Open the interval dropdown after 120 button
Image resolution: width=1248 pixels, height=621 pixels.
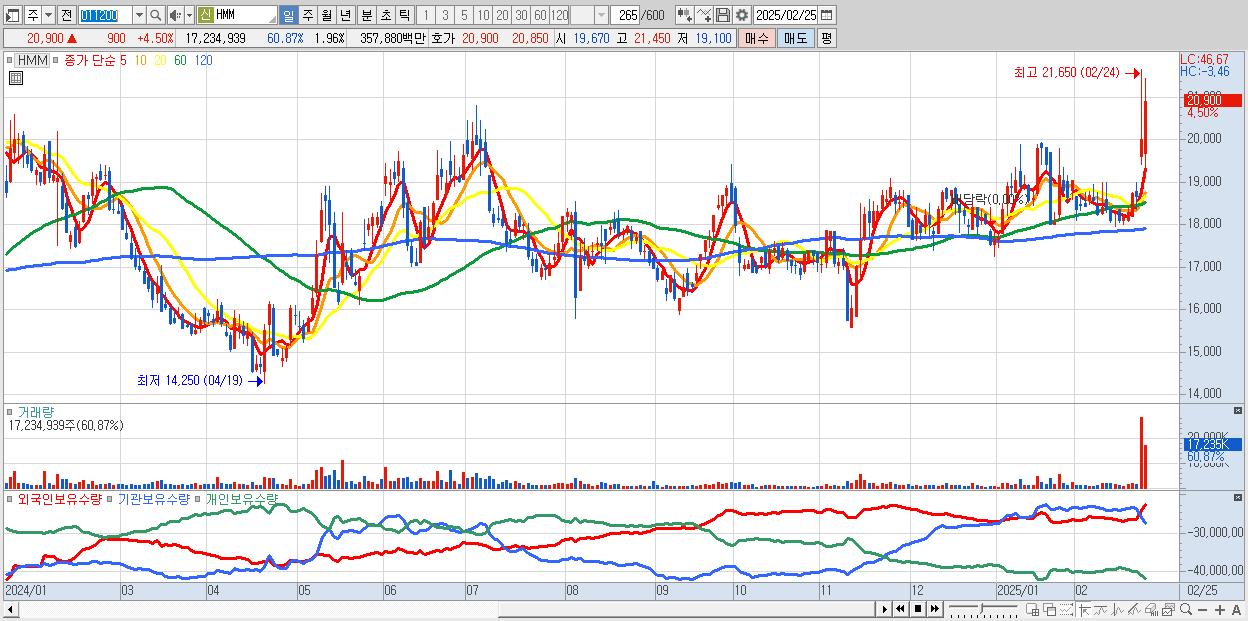coord(601,15)
